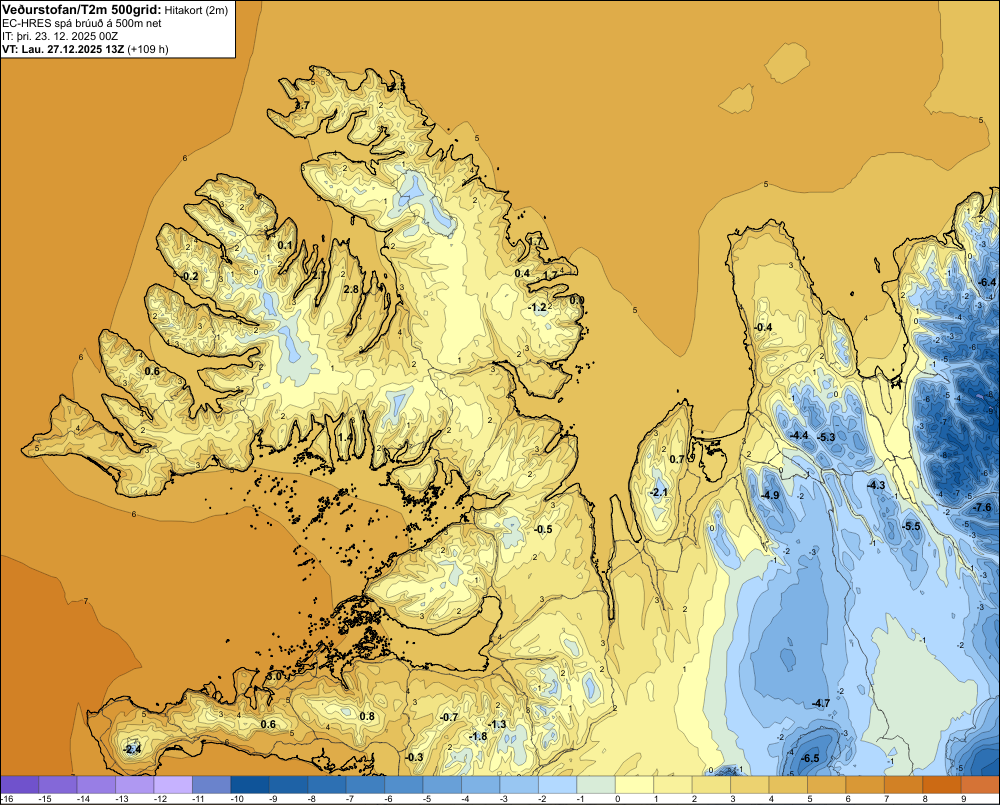Screen dimensions: 1000x805
Task: Select swatch between 3 and 4 on scale
Action: point(749,784)
